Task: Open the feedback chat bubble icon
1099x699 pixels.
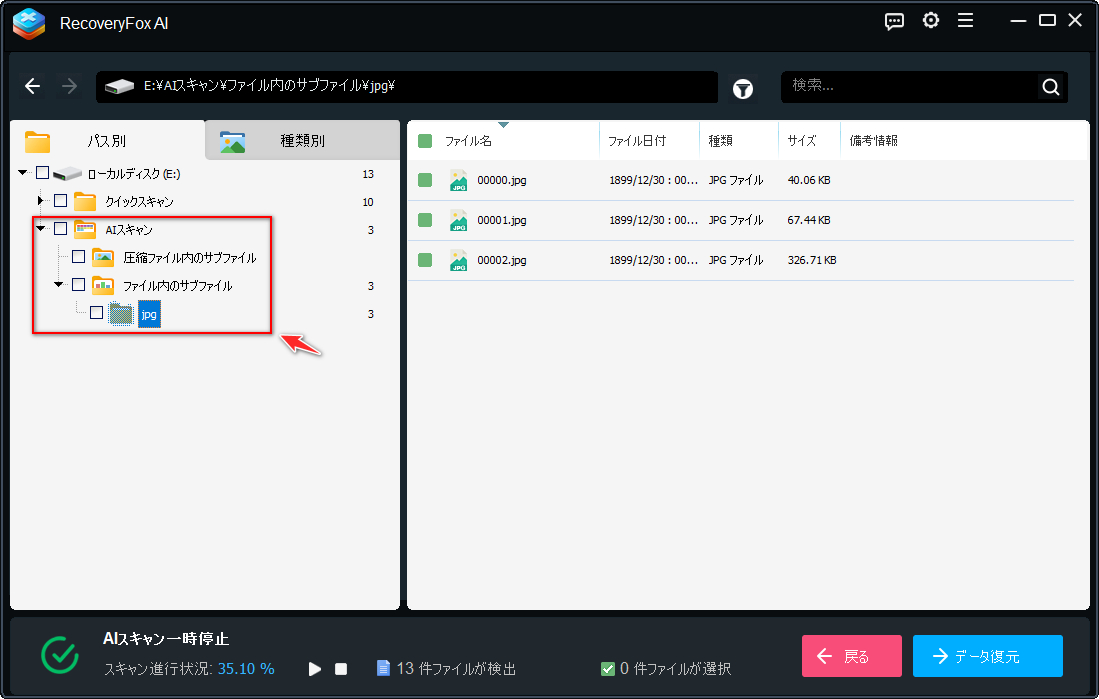Action: (x=894, y=21)
